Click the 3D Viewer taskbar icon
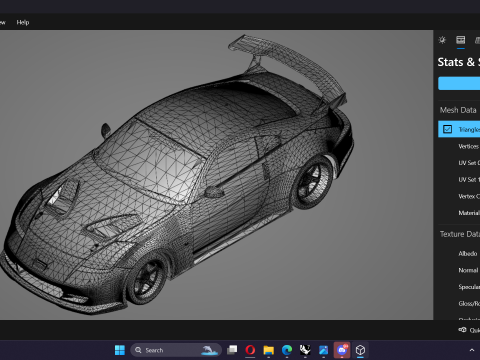The width and height of the screenshot is (480, 360). tap(360, 350)
